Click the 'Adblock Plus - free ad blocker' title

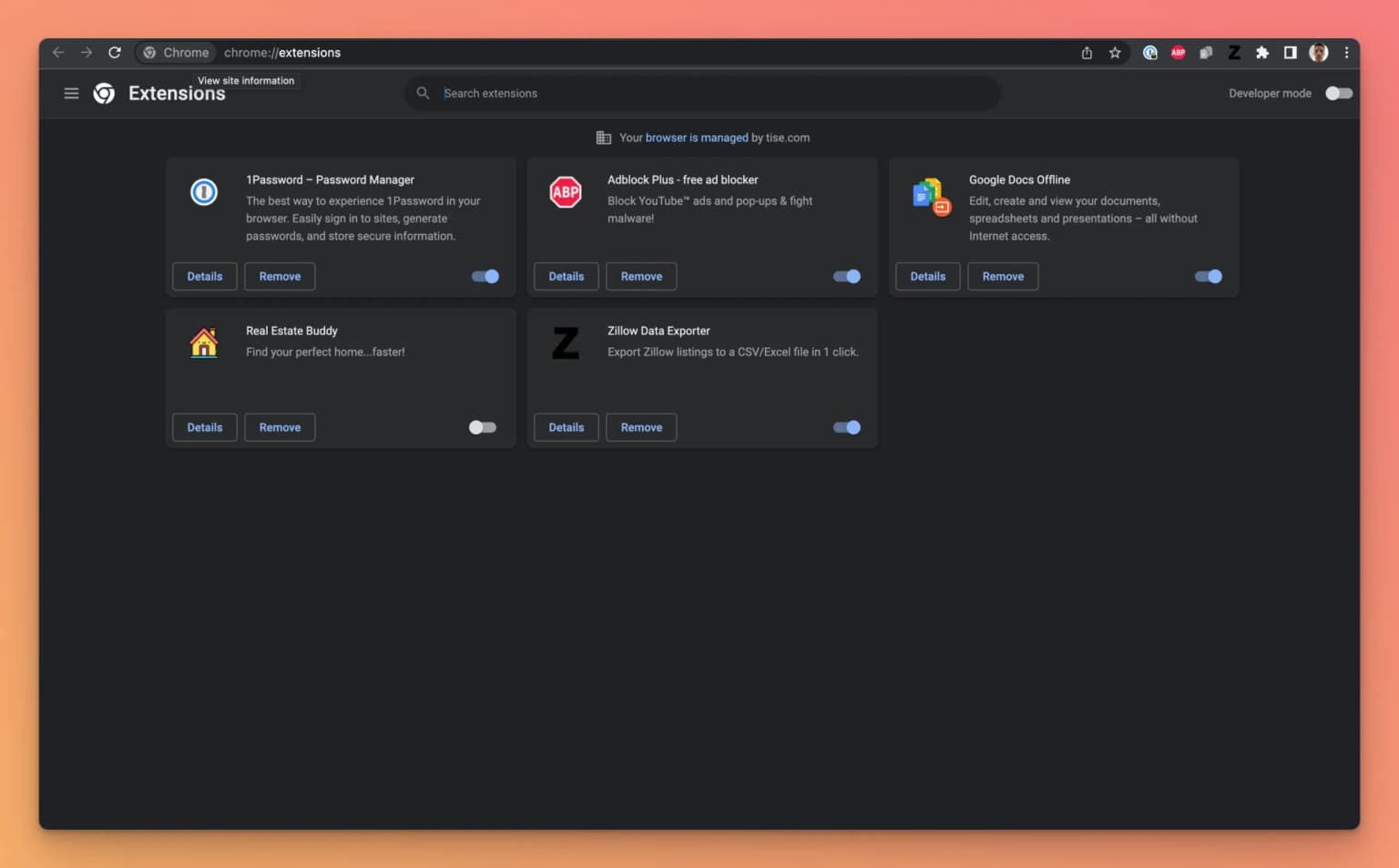point(683,179)
